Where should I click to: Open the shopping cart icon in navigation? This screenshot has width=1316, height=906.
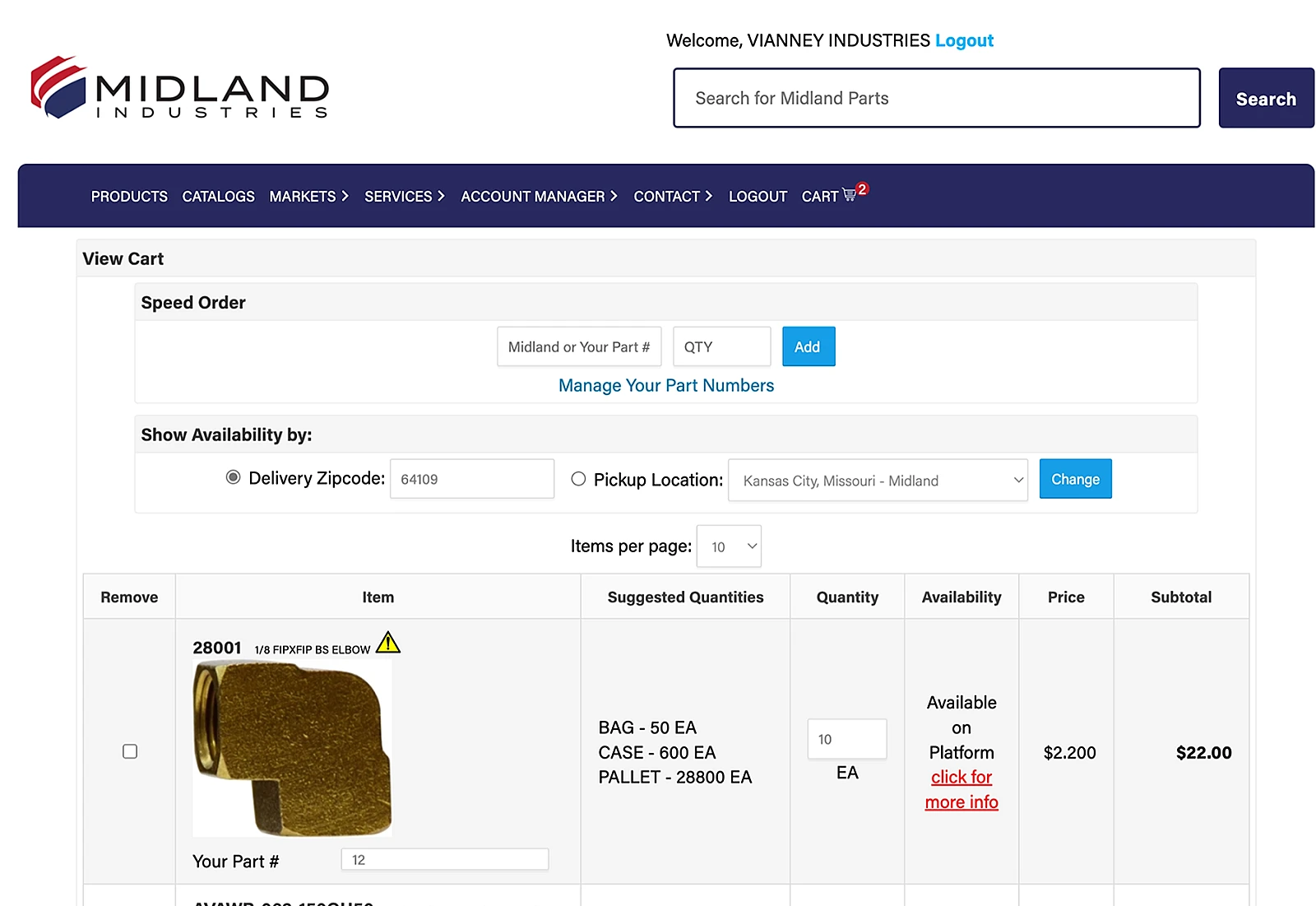847,196
